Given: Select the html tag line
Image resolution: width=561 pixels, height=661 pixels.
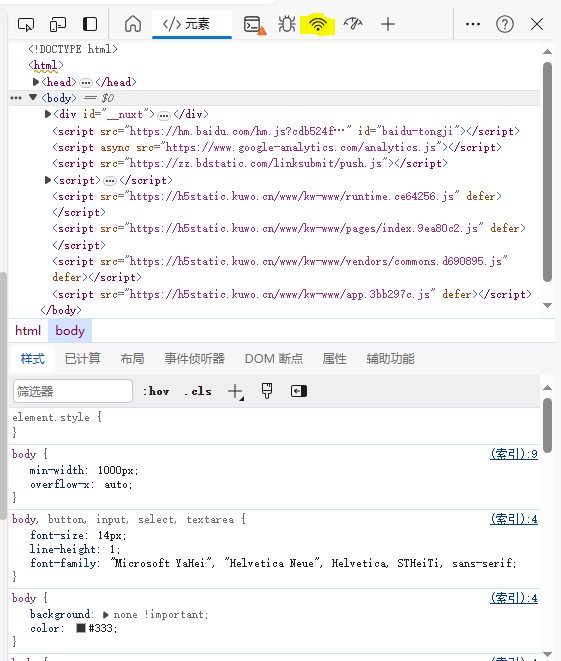Looking at the screenshot, I should [x=46, y=65].
